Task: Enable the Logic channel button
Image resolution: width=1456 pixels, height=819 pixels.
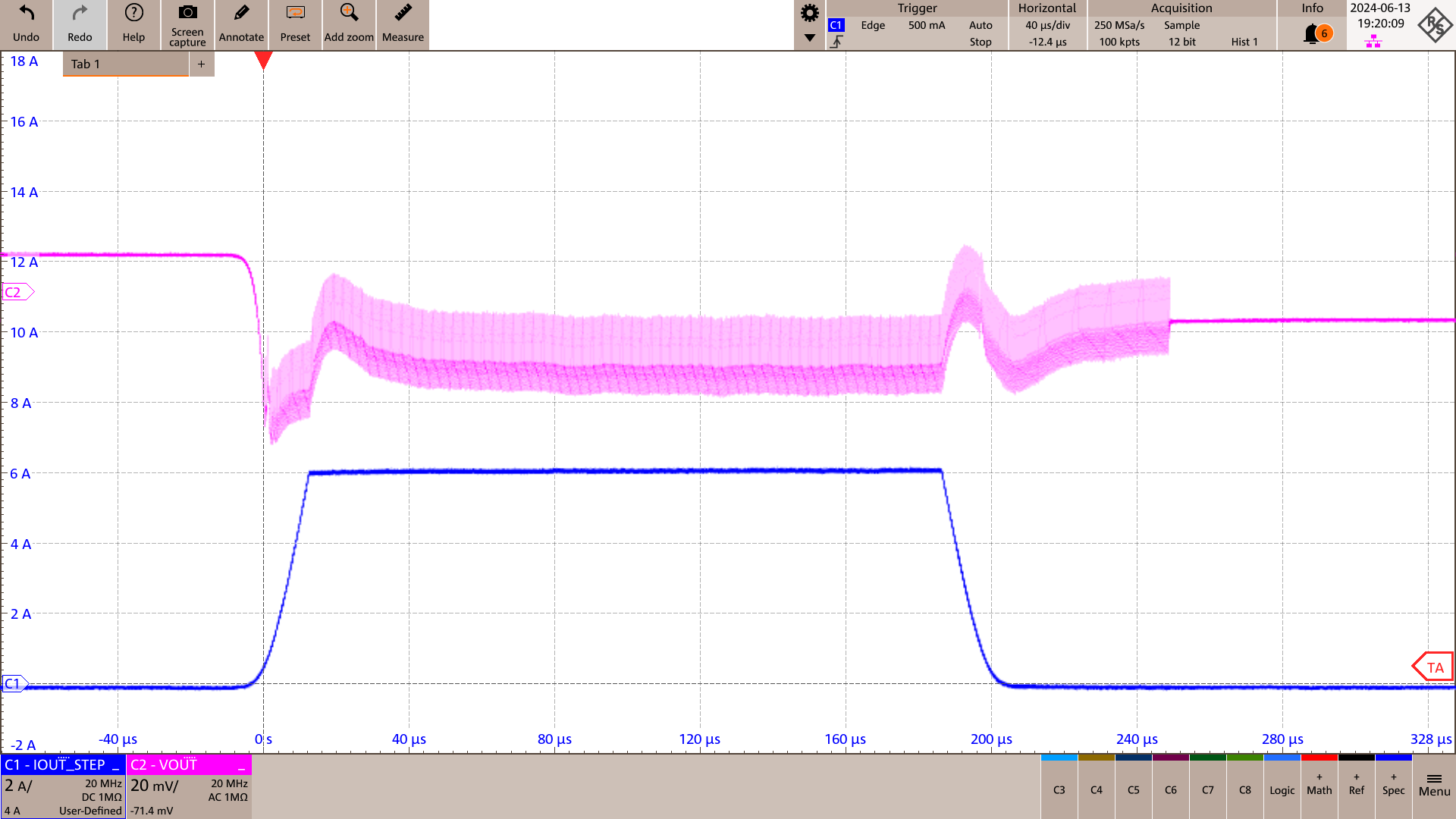Action: 1282,789
